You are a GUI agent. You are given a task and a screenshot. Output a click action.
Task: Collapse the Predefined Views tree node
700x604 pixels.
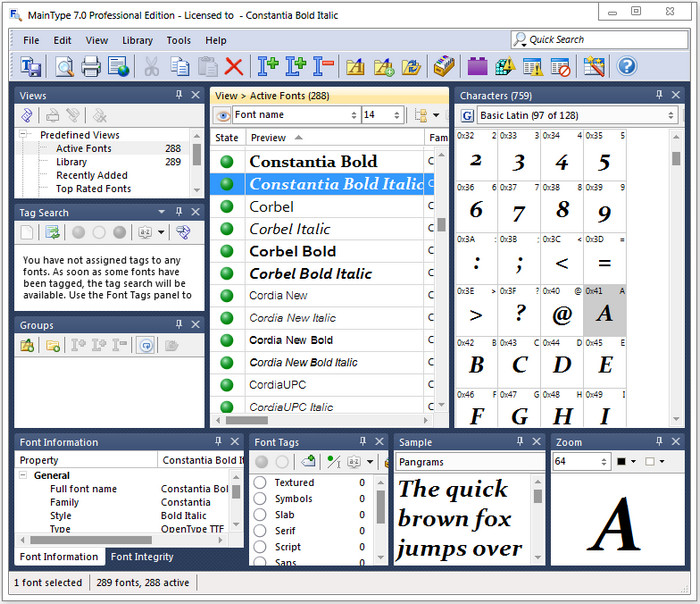point(23,134)
